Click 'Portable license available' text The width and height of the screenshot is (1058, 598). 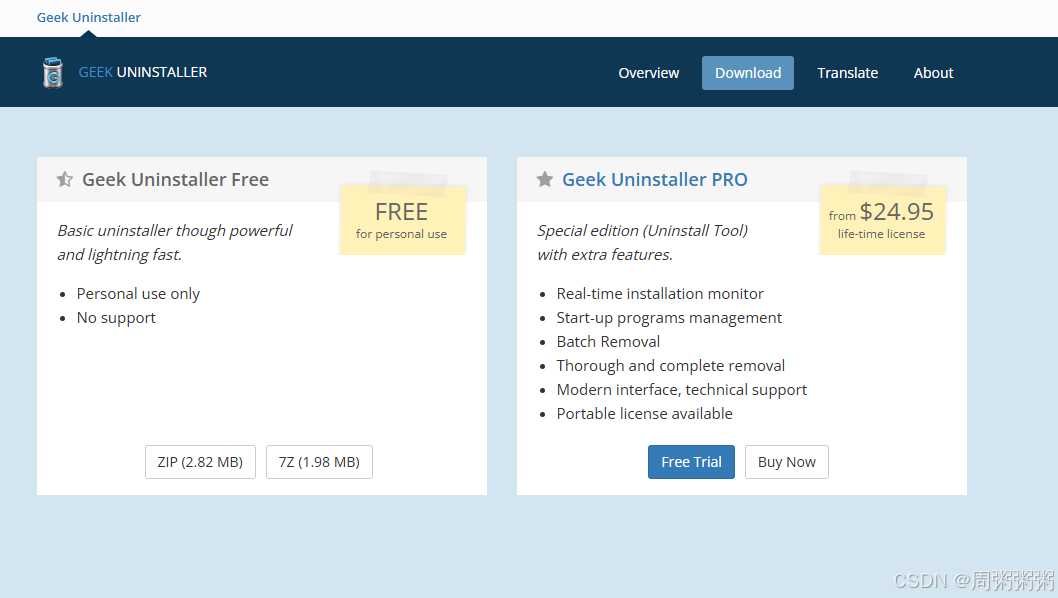click(x=644, y=414)
